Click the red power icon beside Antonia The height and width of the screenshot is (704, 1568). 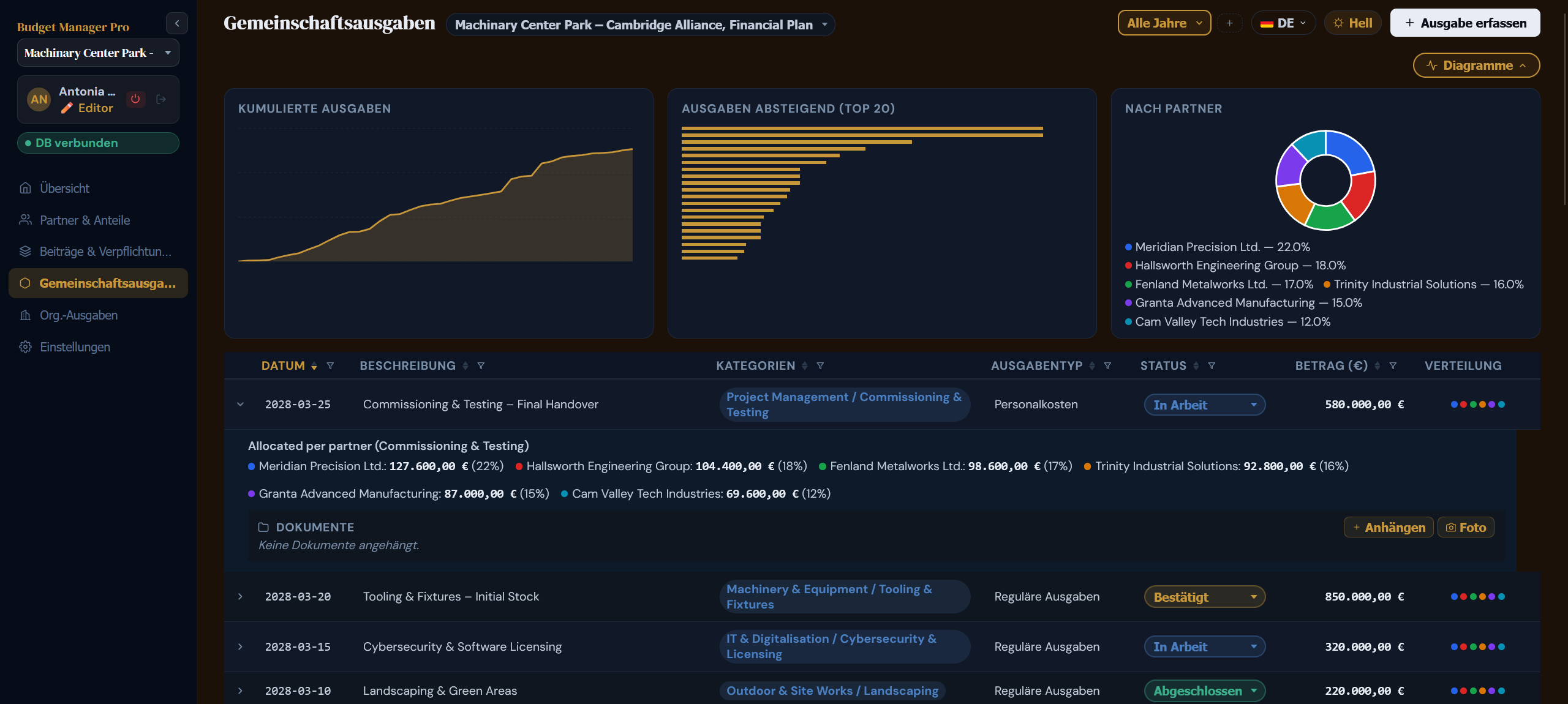pos(135,99)
